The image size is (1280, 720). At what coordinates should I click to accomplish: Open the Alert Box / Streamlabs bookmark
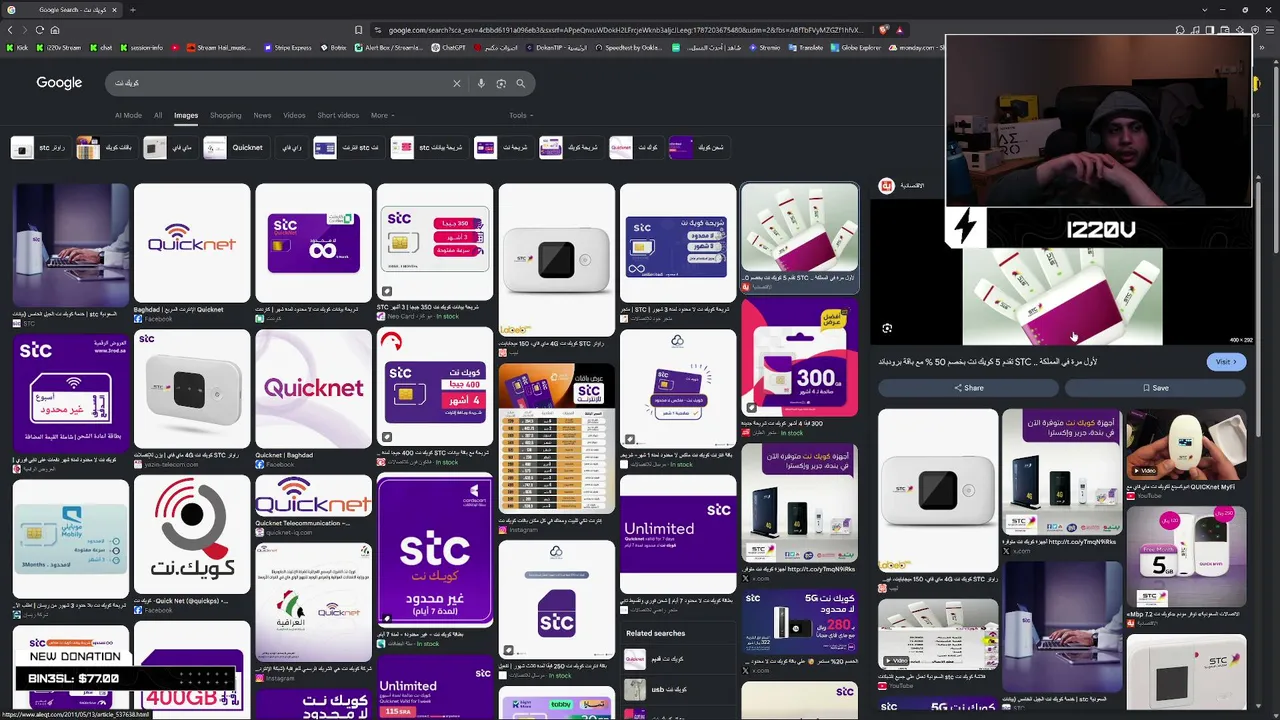pos(389,47)
